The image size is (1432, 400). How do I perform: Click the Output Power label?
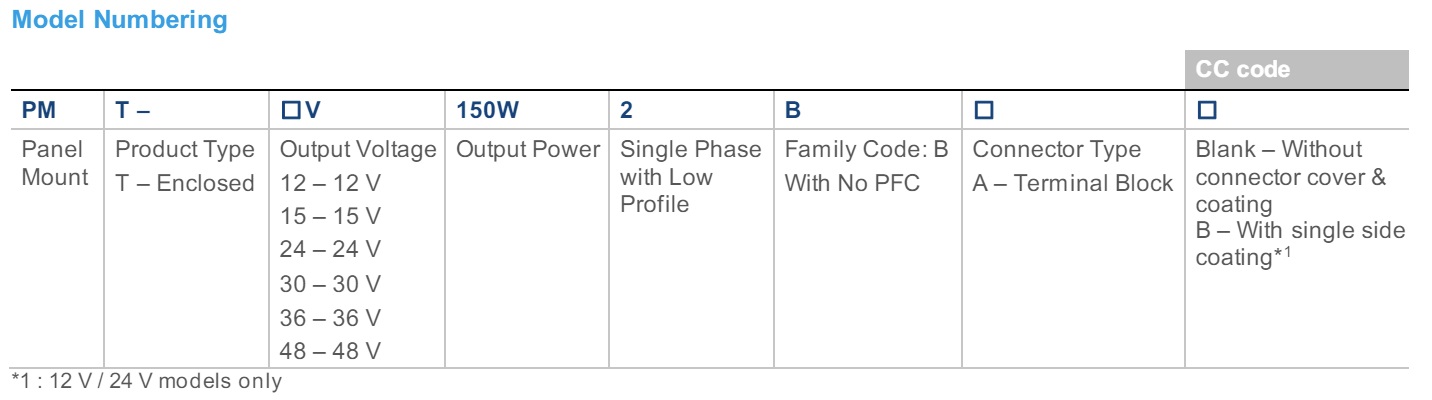527,150
